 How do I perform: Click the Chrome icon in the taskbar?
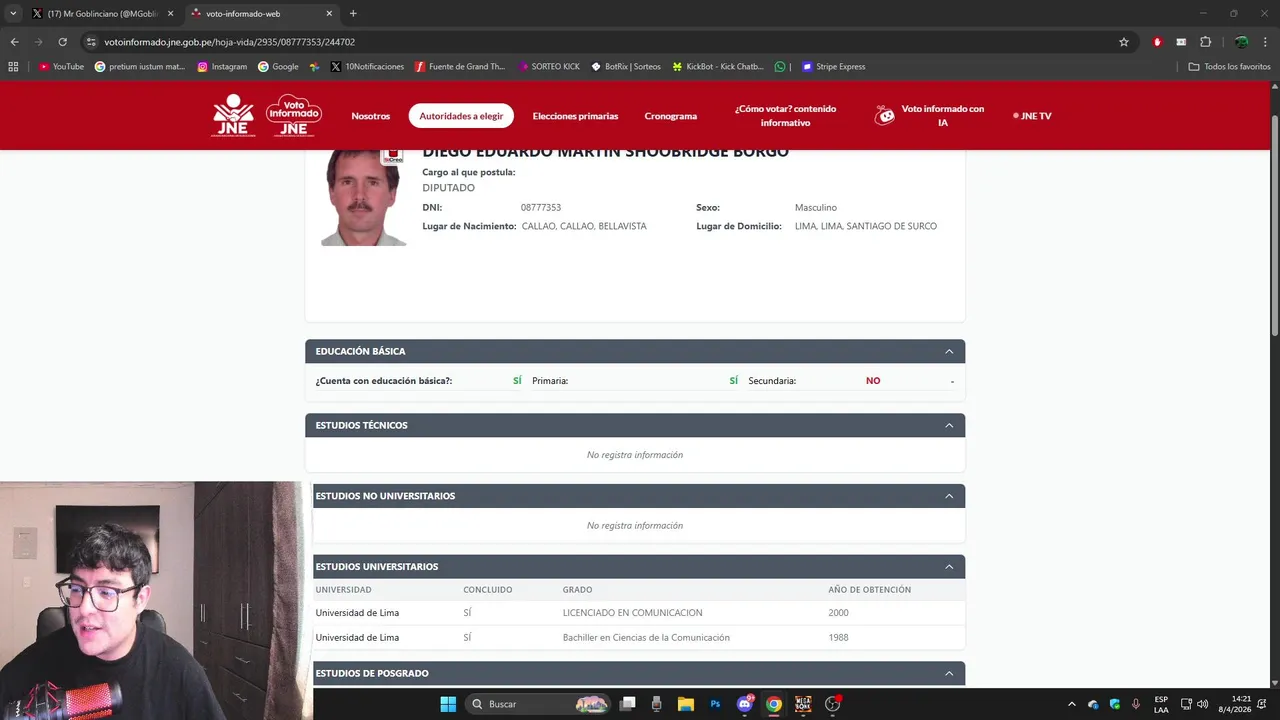click(773, 704)
